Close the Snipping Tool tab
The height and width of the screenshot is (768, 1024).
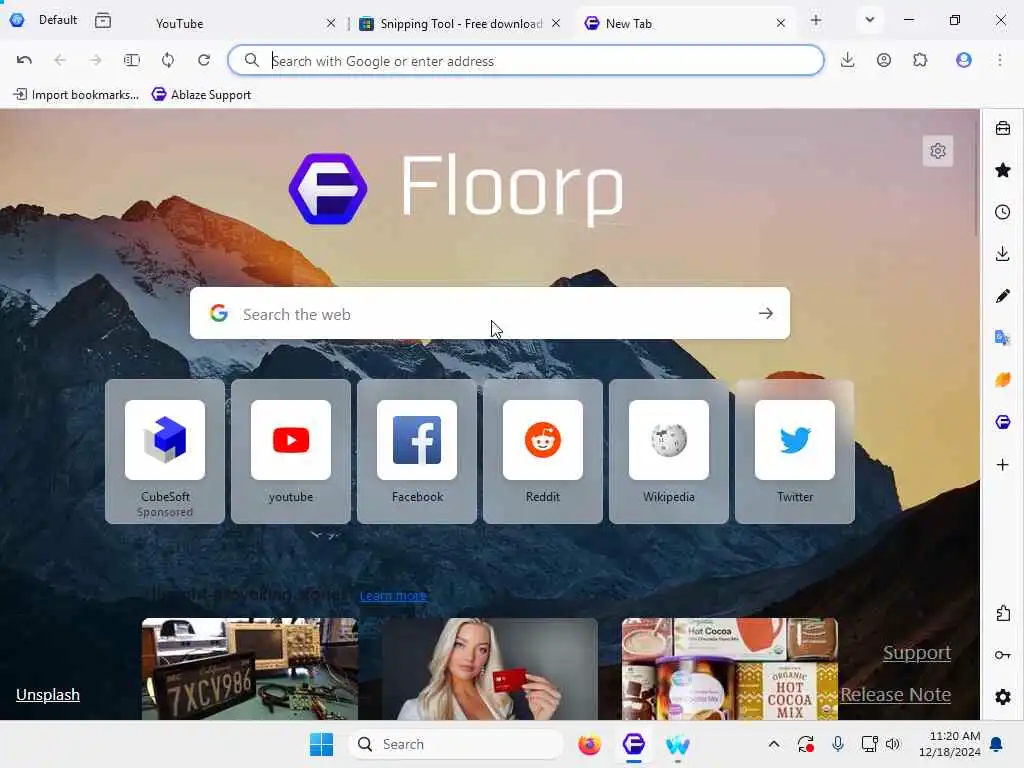coord(556,24)
